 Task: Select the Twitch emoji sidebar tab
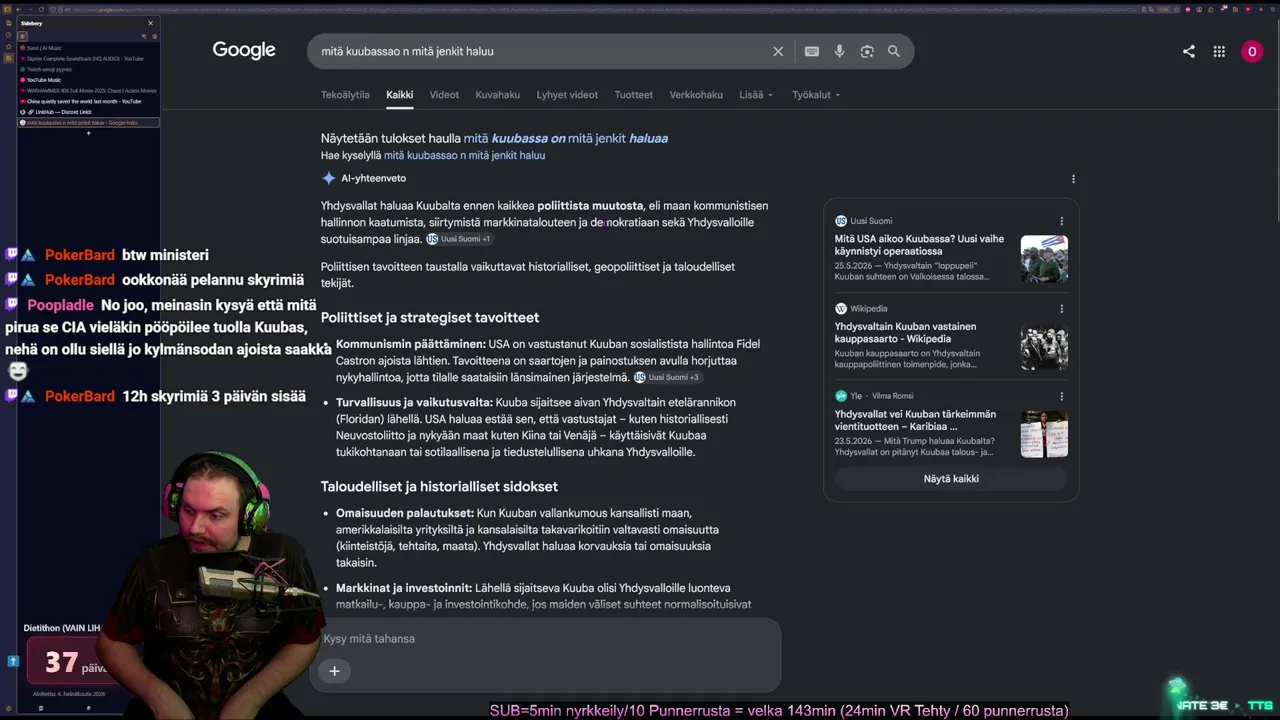coord(88,69)
